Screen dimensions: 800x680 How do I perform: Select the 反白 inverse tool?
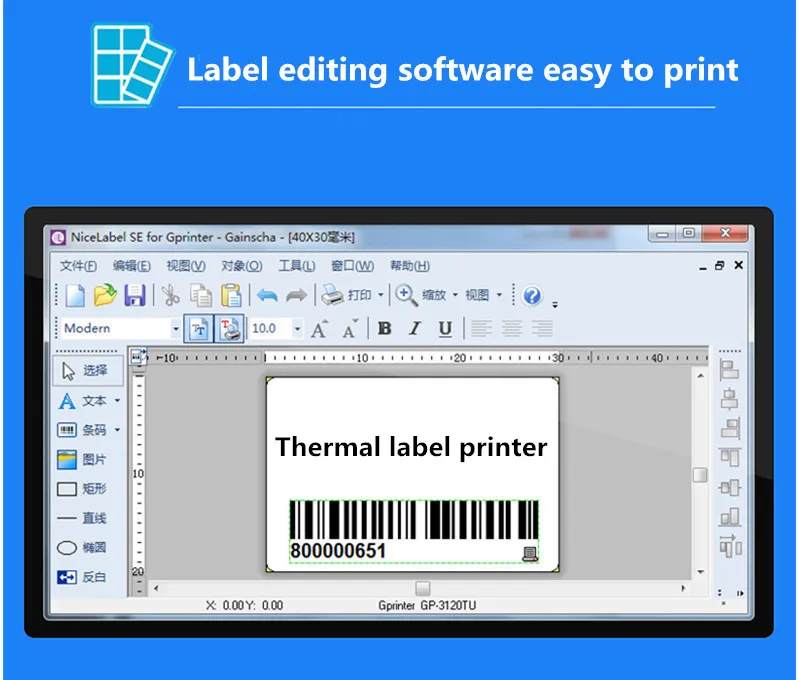[82, 577]
